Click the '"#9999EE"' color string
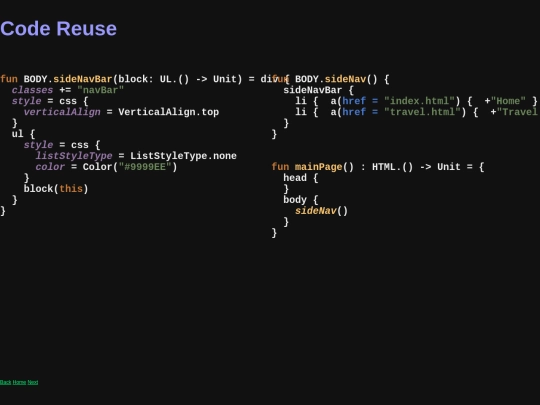Screen dimensions: 540x405 click(145, 167)
